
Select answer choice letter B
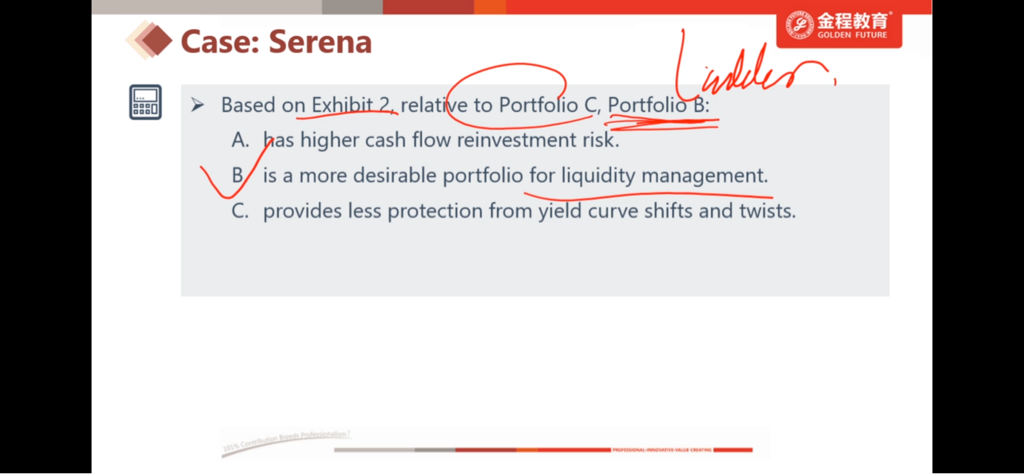point(239,176)
